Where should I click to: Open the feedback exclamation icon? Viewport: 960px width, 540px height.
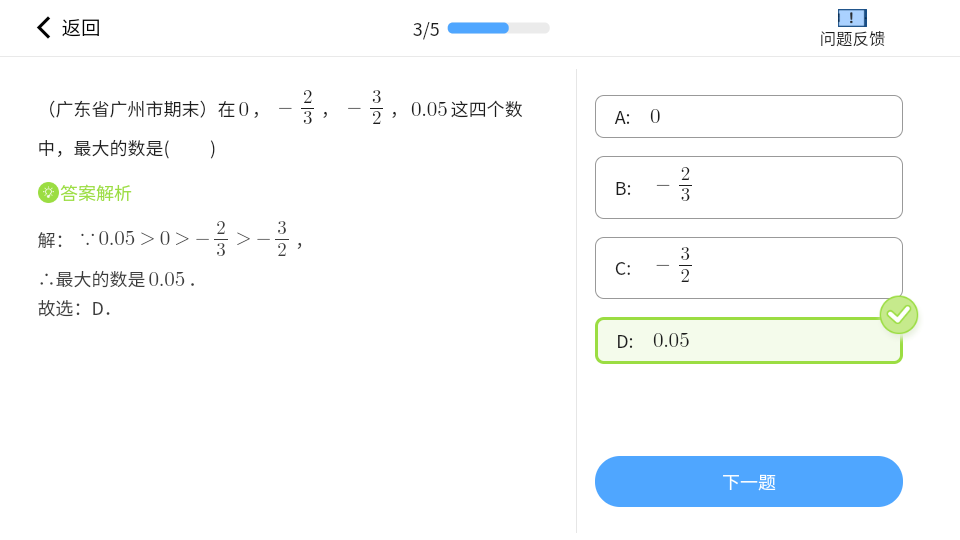click(852, 18)
